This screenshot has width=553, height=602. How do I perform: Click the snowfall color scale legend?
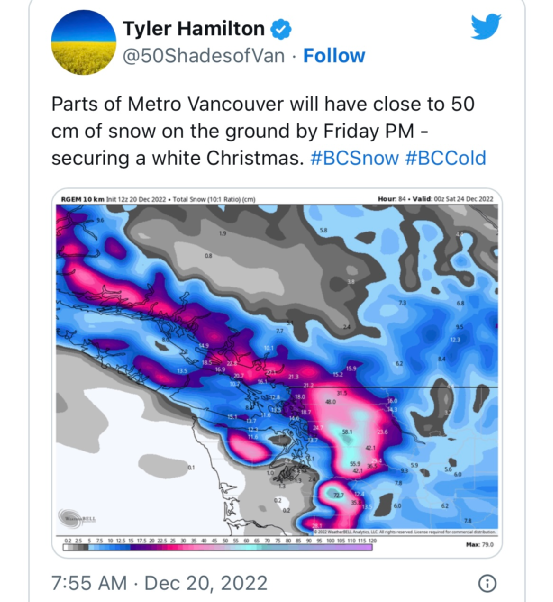[x=218, y=545]
